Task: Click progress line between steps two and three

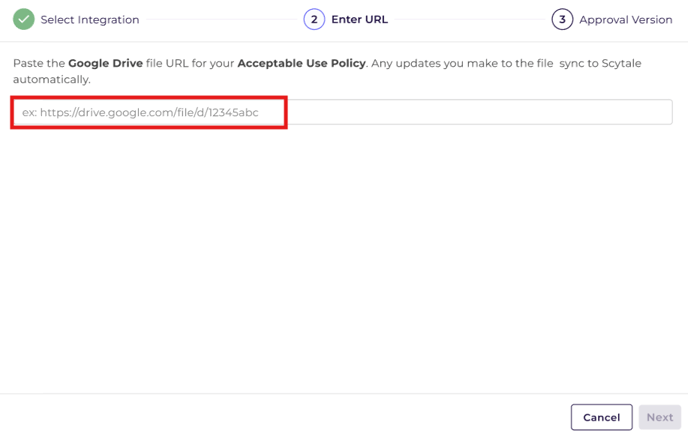Action: coord(470,19)
